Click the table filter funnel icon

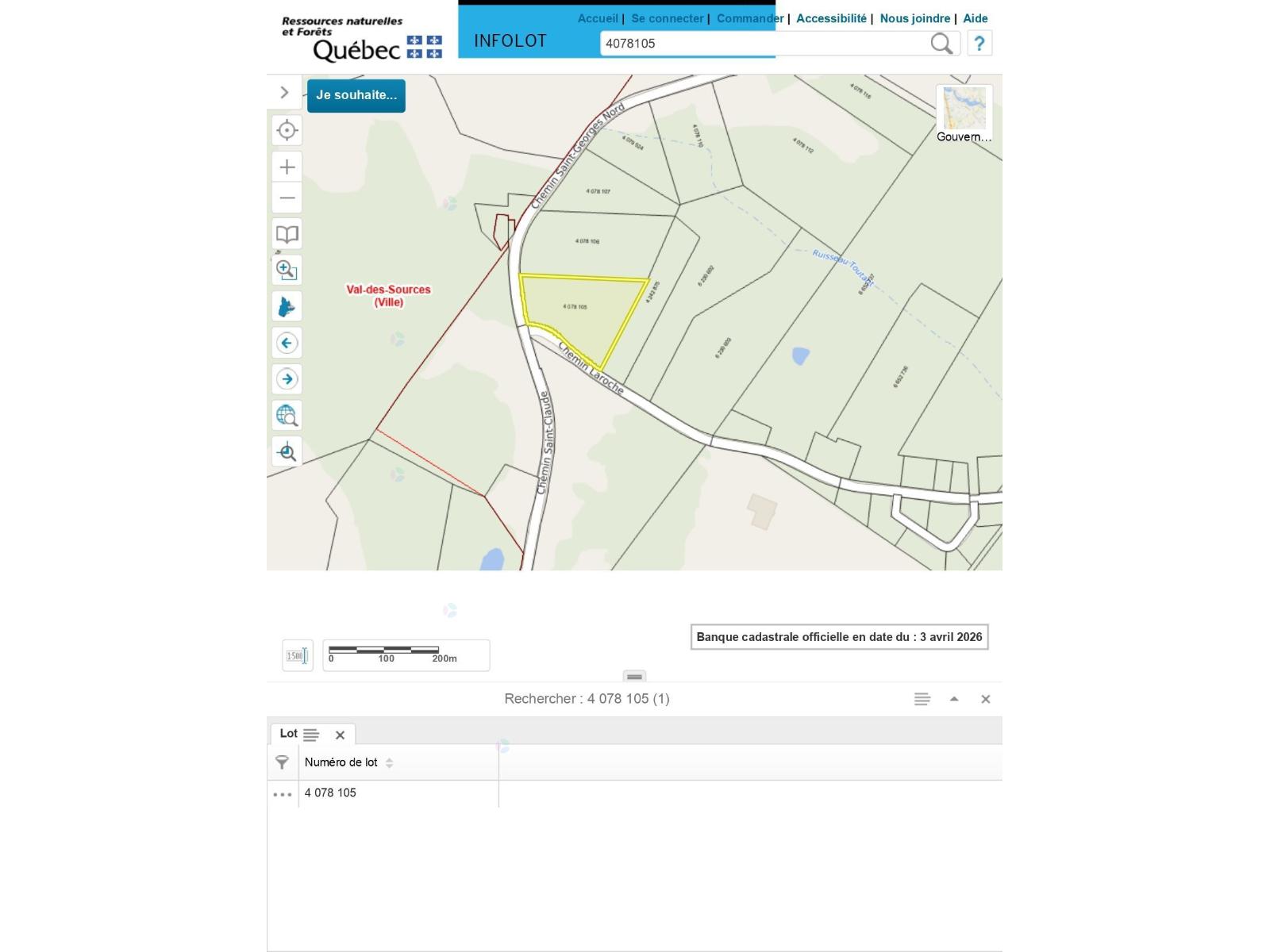click(282, 762)
